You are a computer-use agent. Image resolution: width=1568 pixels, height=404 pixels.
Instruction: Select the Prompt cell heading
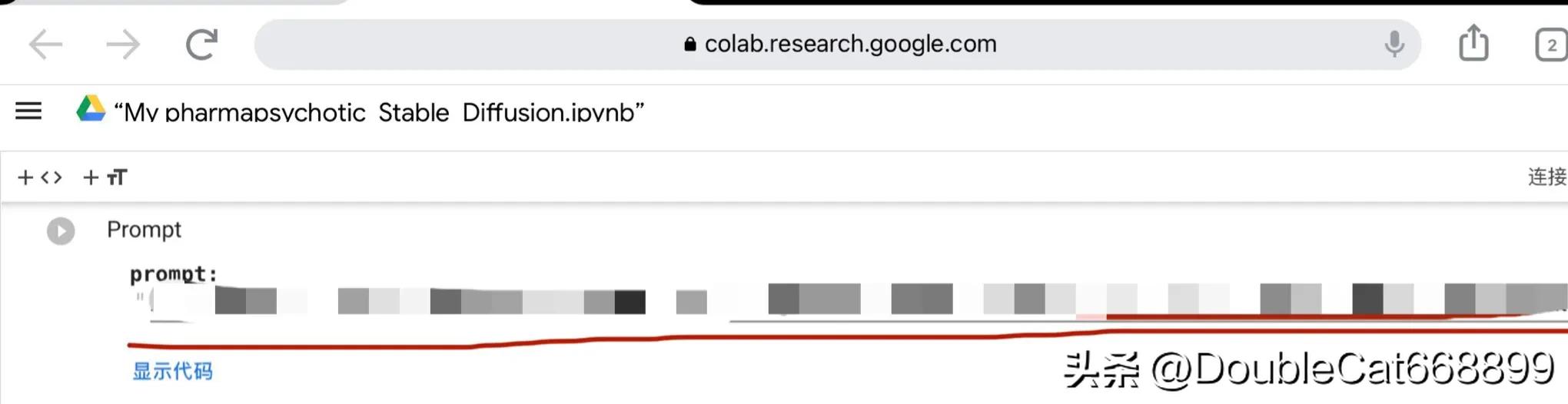click(144, 230)
